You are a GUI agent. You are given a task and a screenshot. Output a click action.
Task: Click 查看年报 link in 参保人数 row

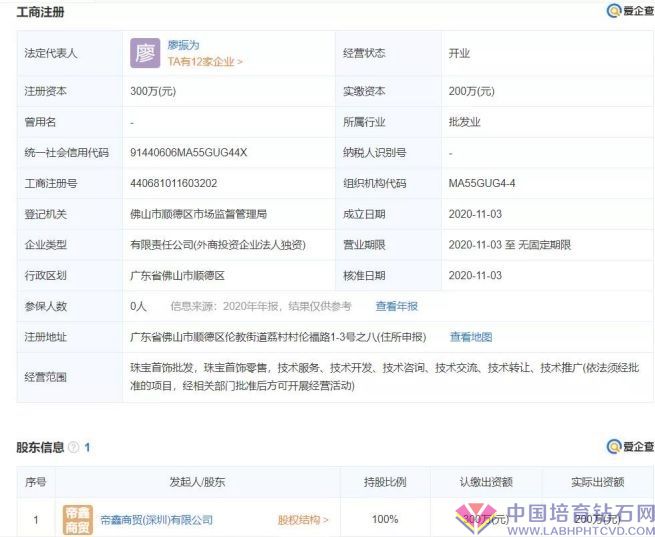pyautogui.click(x=396, y=306)
